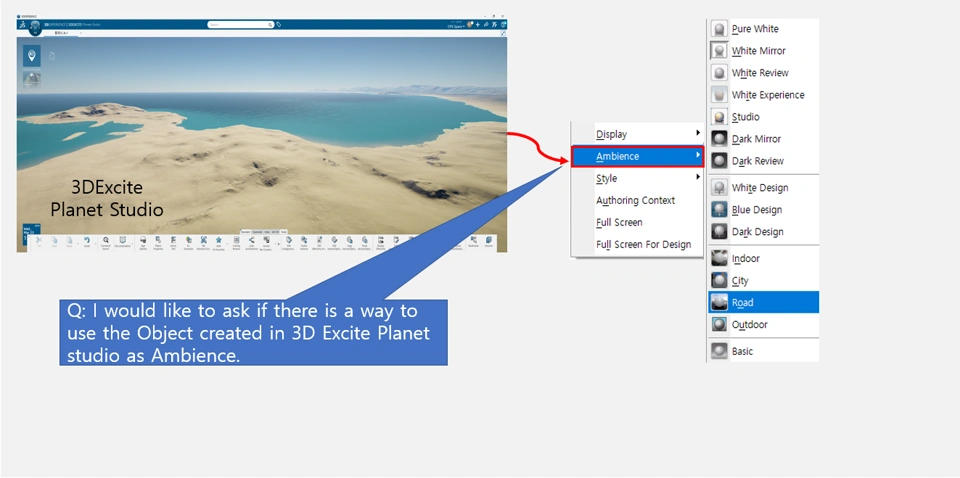This screenshot has width=960, height=478.
Task: Choose the White Mirror ambience icon
Action: click(x=718, y=51)
